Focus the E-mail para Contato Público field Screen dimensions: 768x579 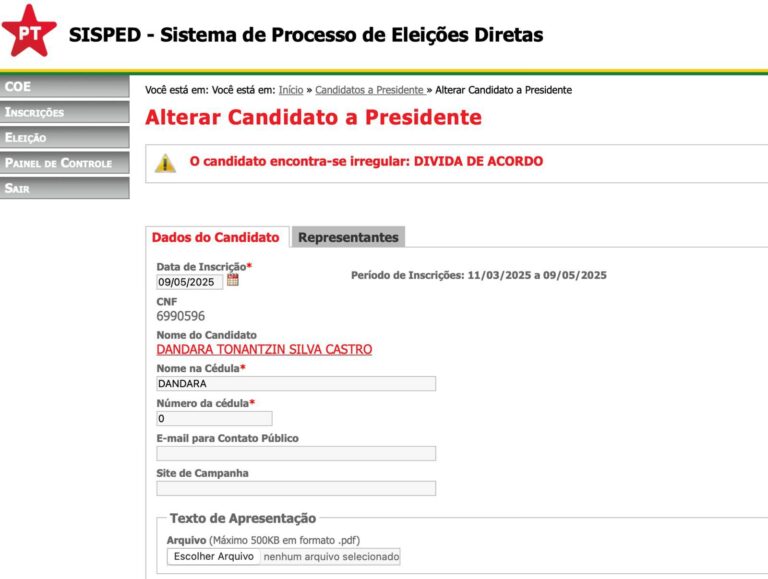(x=296, y=453)
